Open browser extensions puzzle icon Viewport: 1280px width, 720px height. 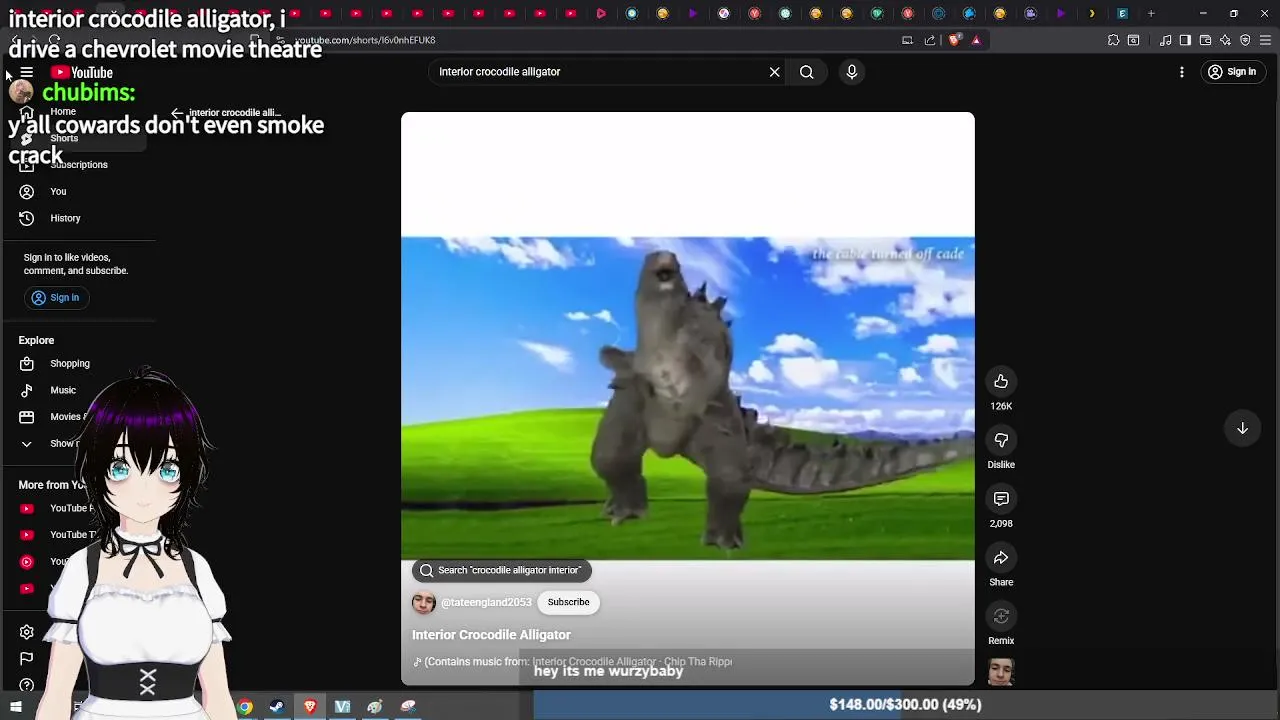[x=1113, y=40]
